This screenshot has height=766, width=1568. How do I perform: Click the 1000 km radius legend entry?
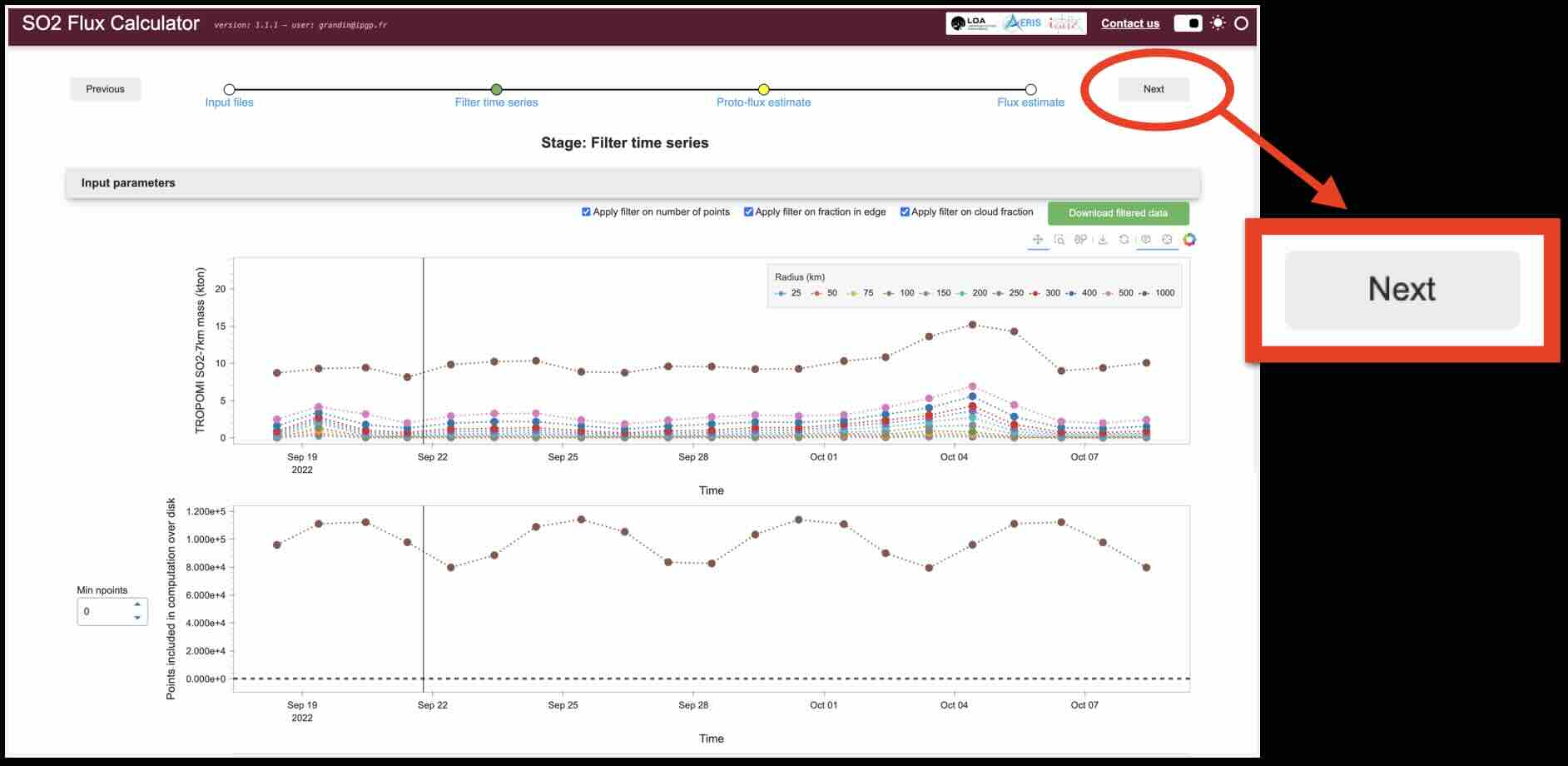(x=1158, y=293)
